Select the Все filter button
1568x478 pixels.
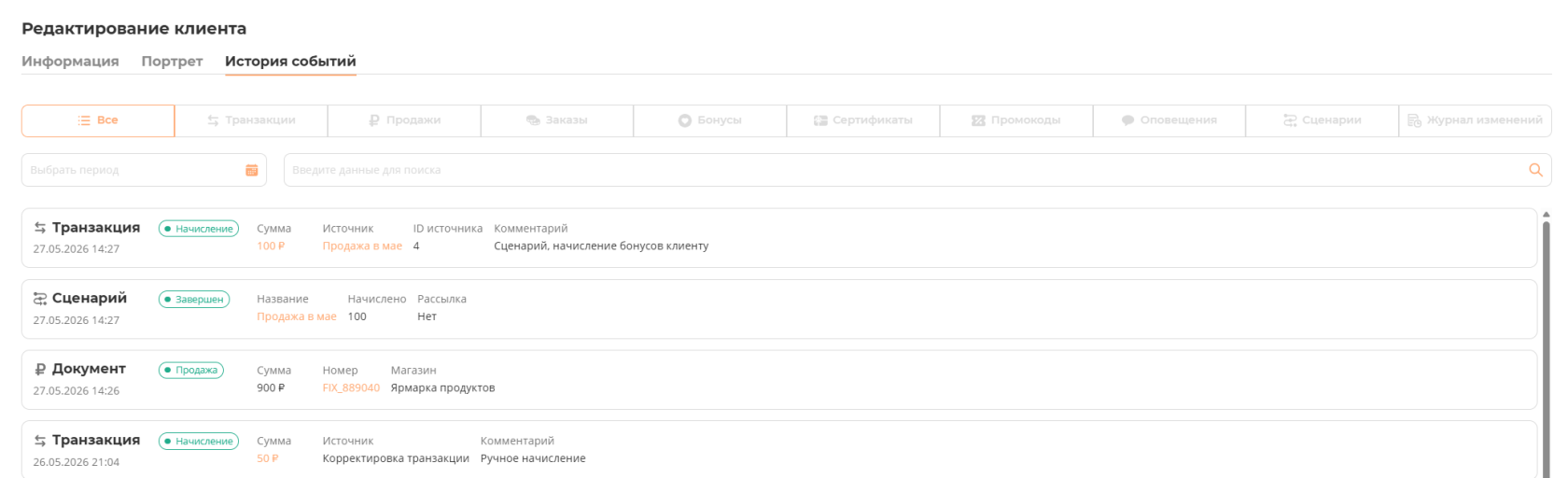tap(98, 120)
